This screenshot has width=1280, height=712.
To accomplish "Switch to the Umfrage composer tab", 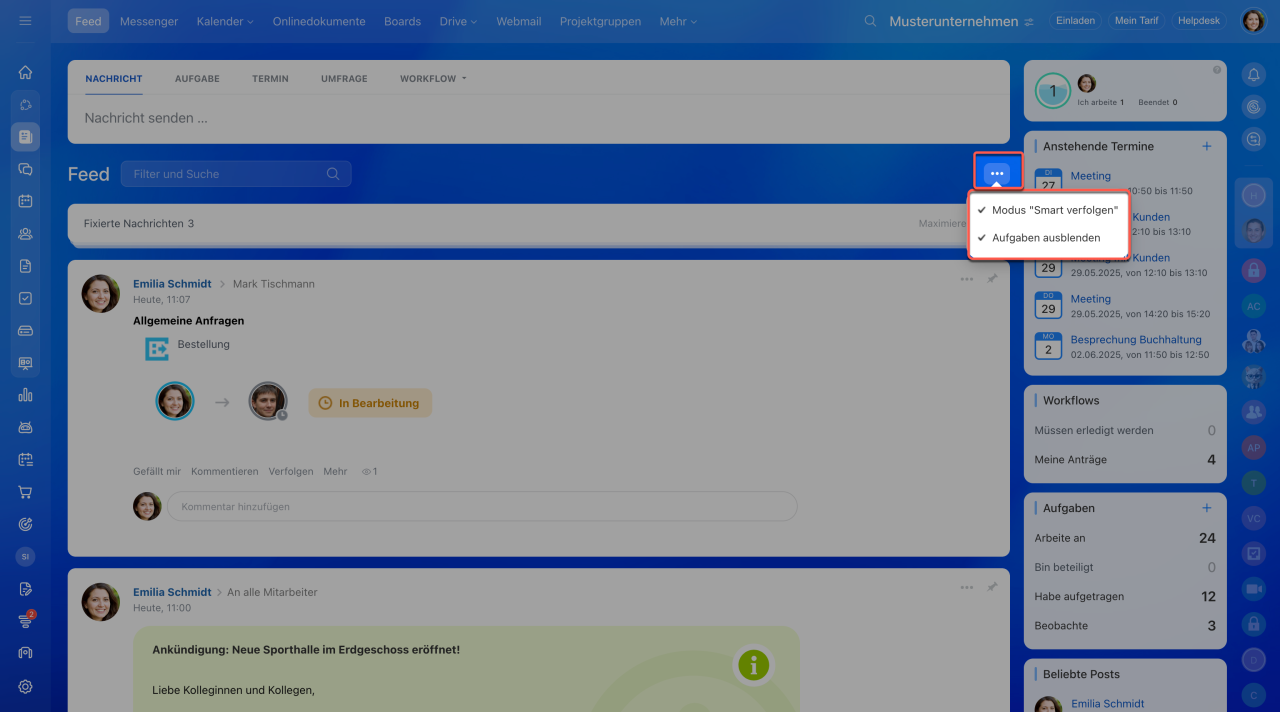I will tap(344, 78).
